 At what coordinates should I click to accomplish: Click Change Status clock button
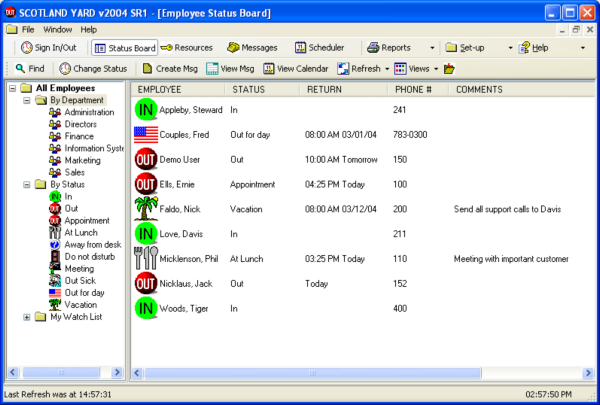(x=93, y=69)
